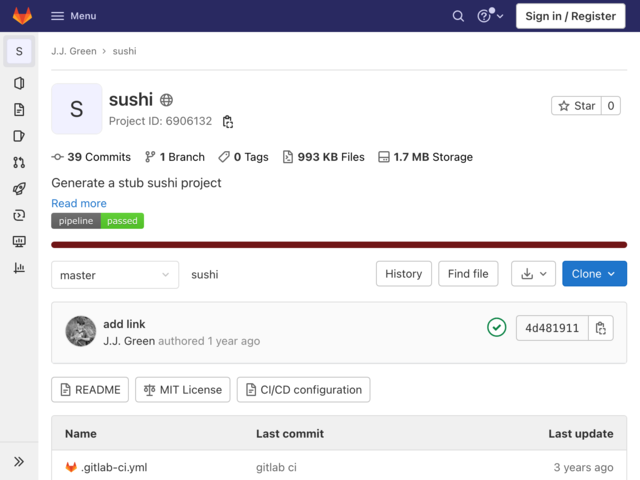Open MIT License button
Screen dimensions: 640x480
[x=183, y=390]
